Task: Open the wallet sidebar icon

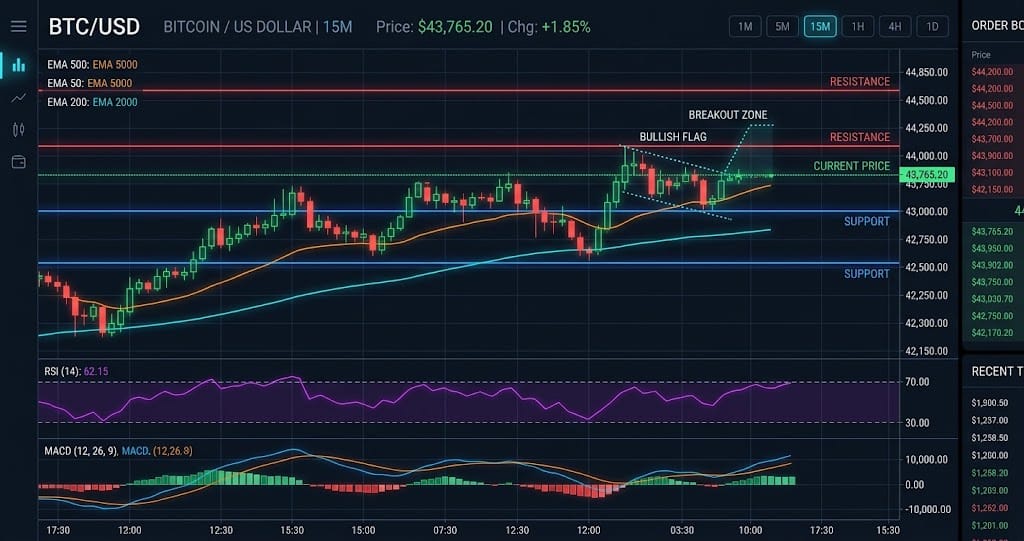Action: [x=19, y=162]
